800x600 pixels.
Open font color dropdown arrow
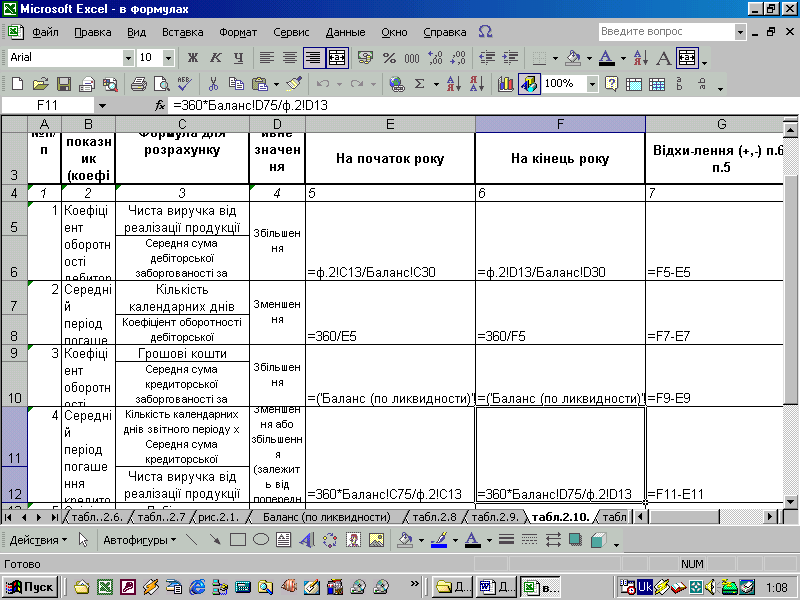623,58
